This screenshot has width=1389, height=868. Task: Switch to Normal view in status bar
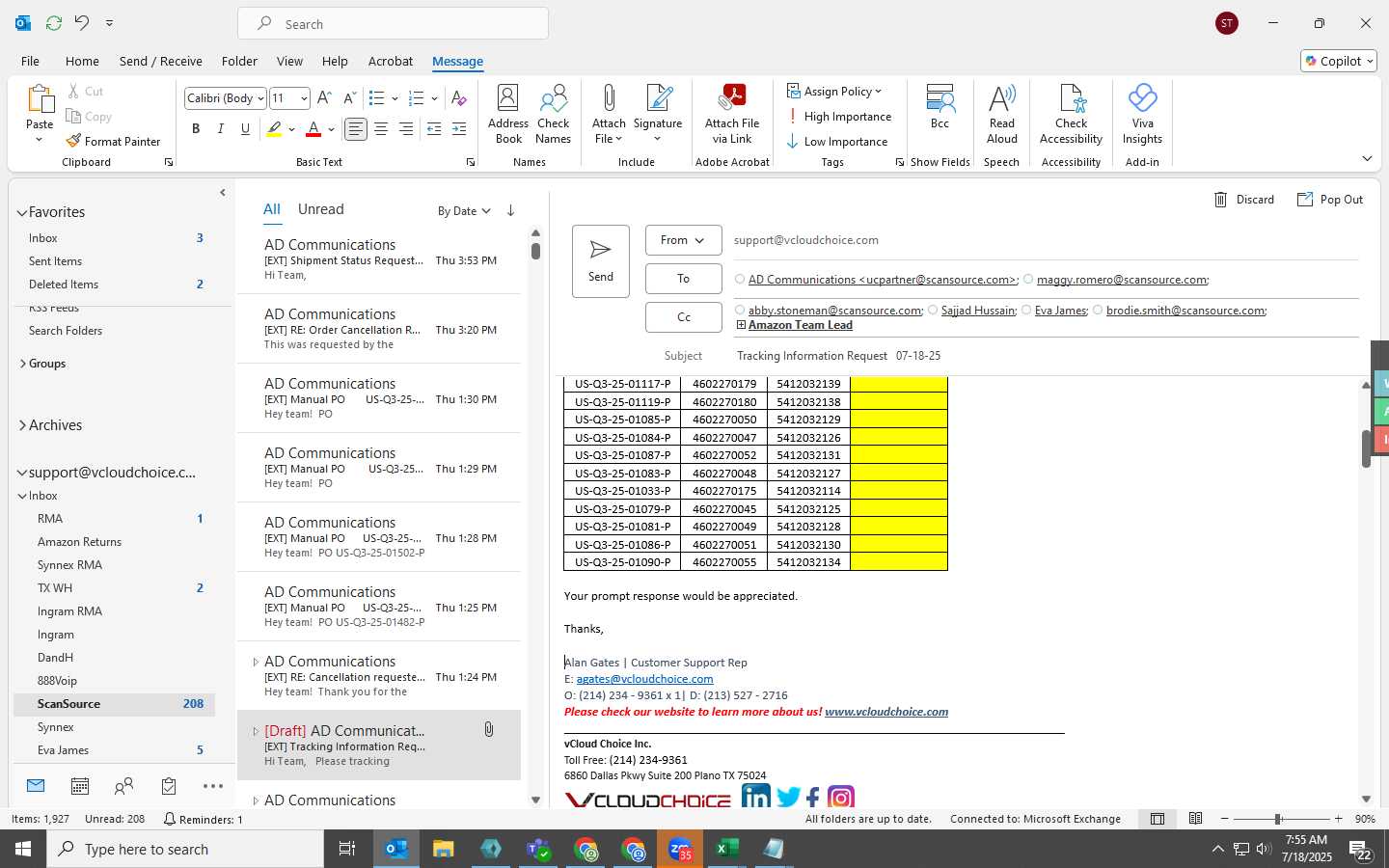pos(1157,819)
